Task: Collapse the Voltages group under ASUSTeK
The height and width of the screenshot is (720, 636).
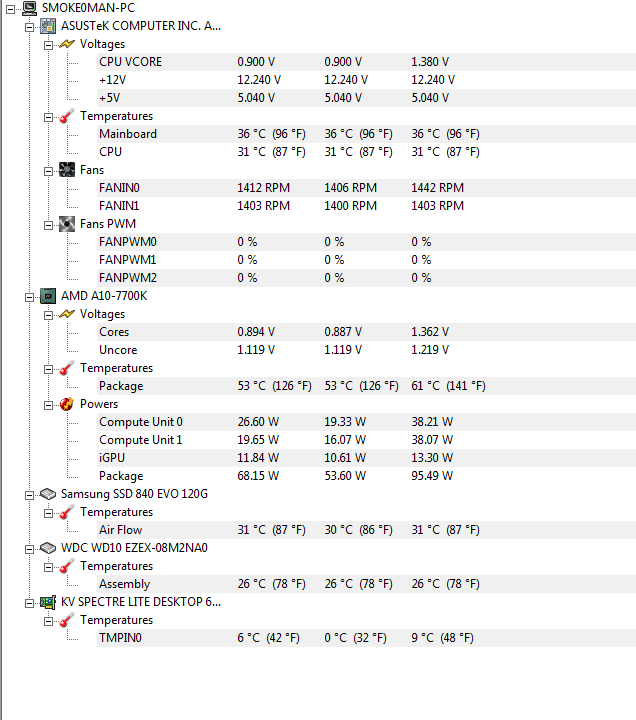Action: click(48, 45)
